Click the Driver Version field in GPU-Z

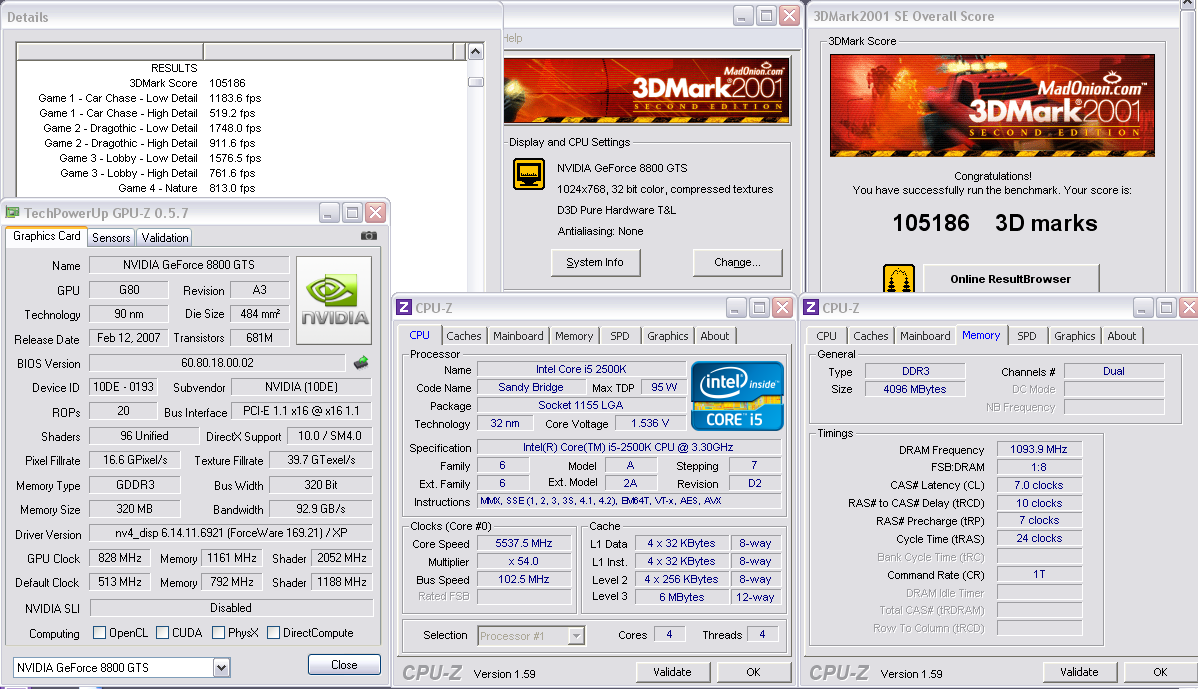pyautogui.click(x=231, y=533)
